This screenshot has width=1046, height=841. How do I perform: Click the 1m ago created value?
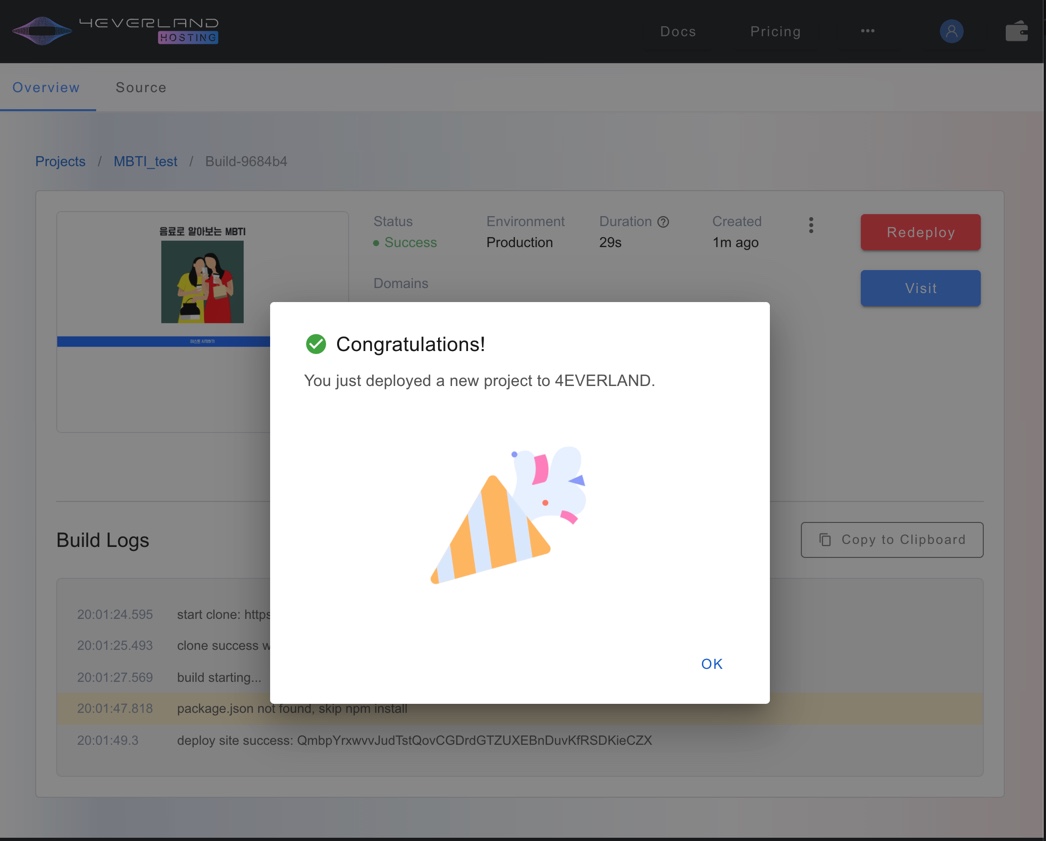(735, 243)
